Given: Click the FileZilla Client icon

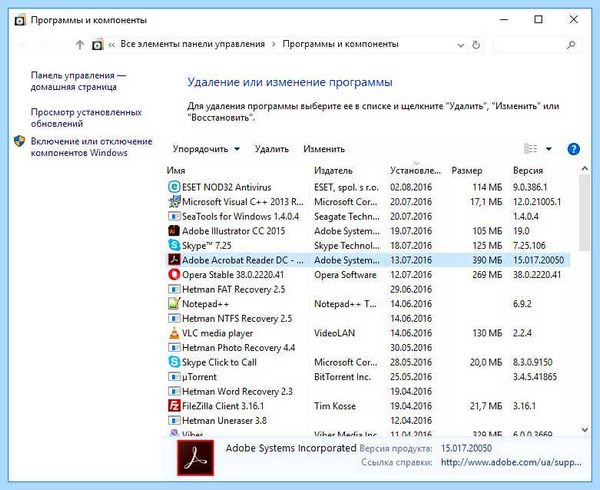Looking at the screenshot, I should pyautogui.click(x=174, y=406).
